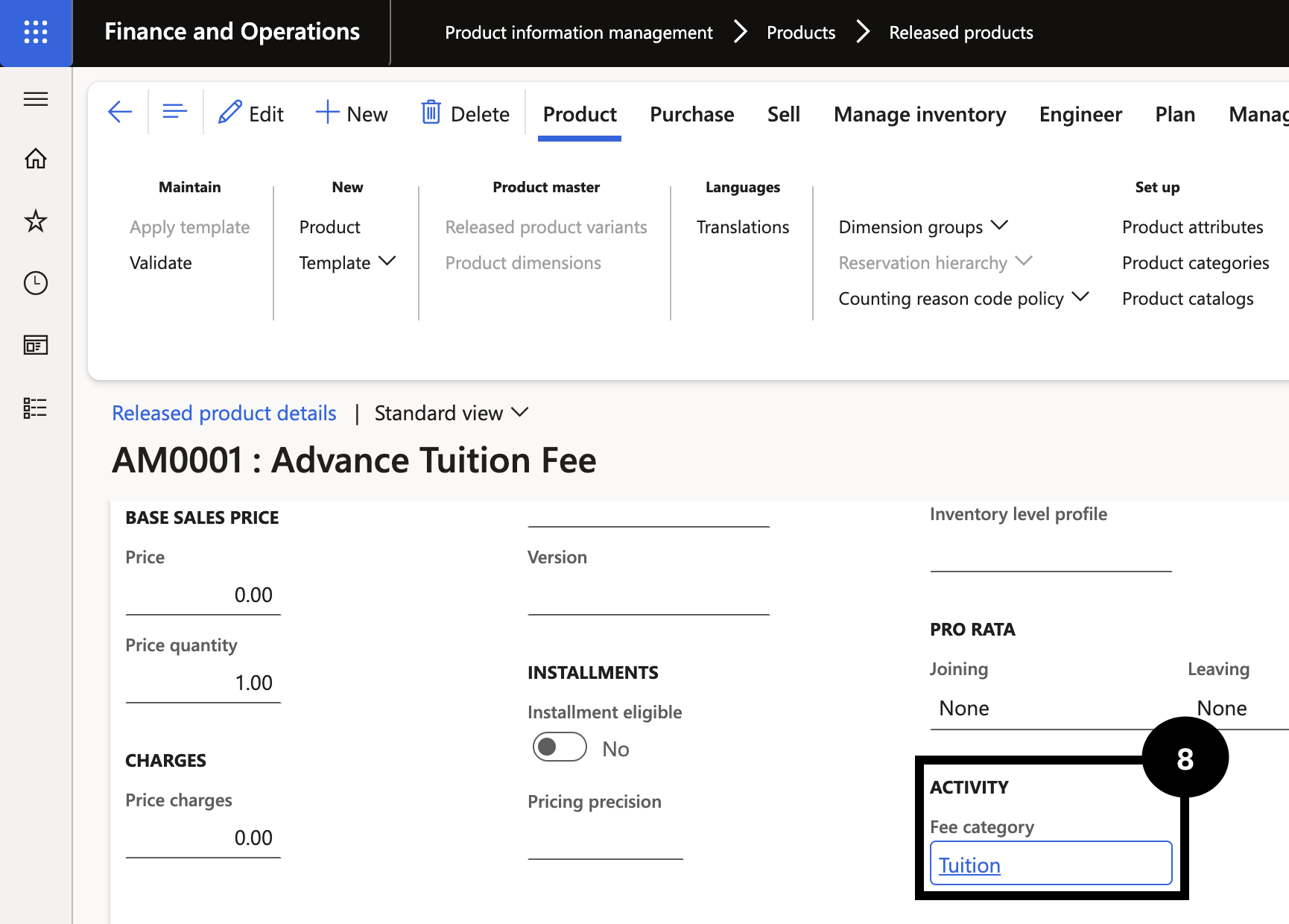The width and height of the screenshot is (1289, 924).
Task: Click the Released product details link
Action: click(224, 414)
